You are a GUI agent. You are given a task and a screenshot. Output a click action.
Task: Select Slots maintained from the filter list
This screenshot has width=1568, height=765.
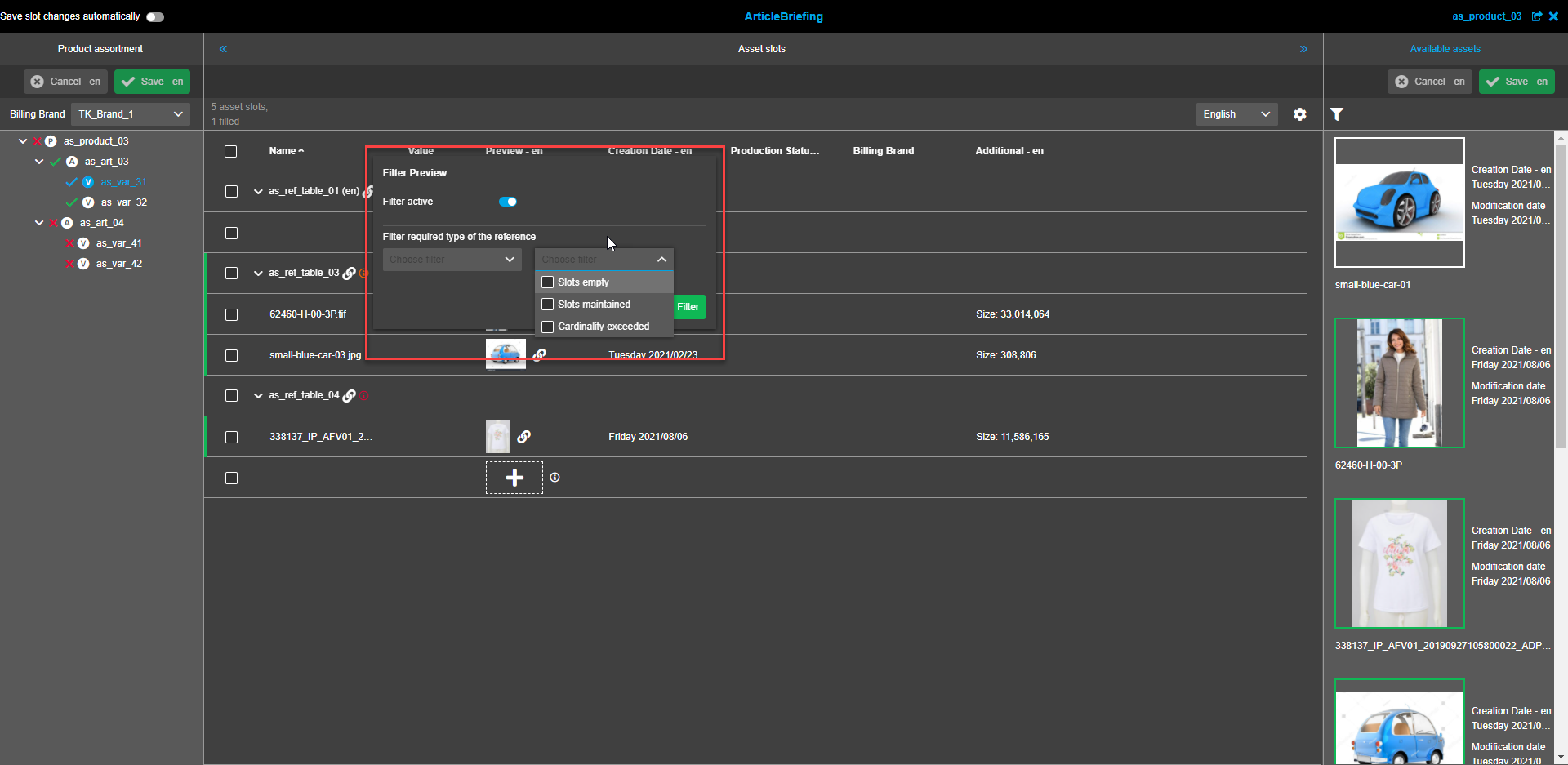pos(547,304)
